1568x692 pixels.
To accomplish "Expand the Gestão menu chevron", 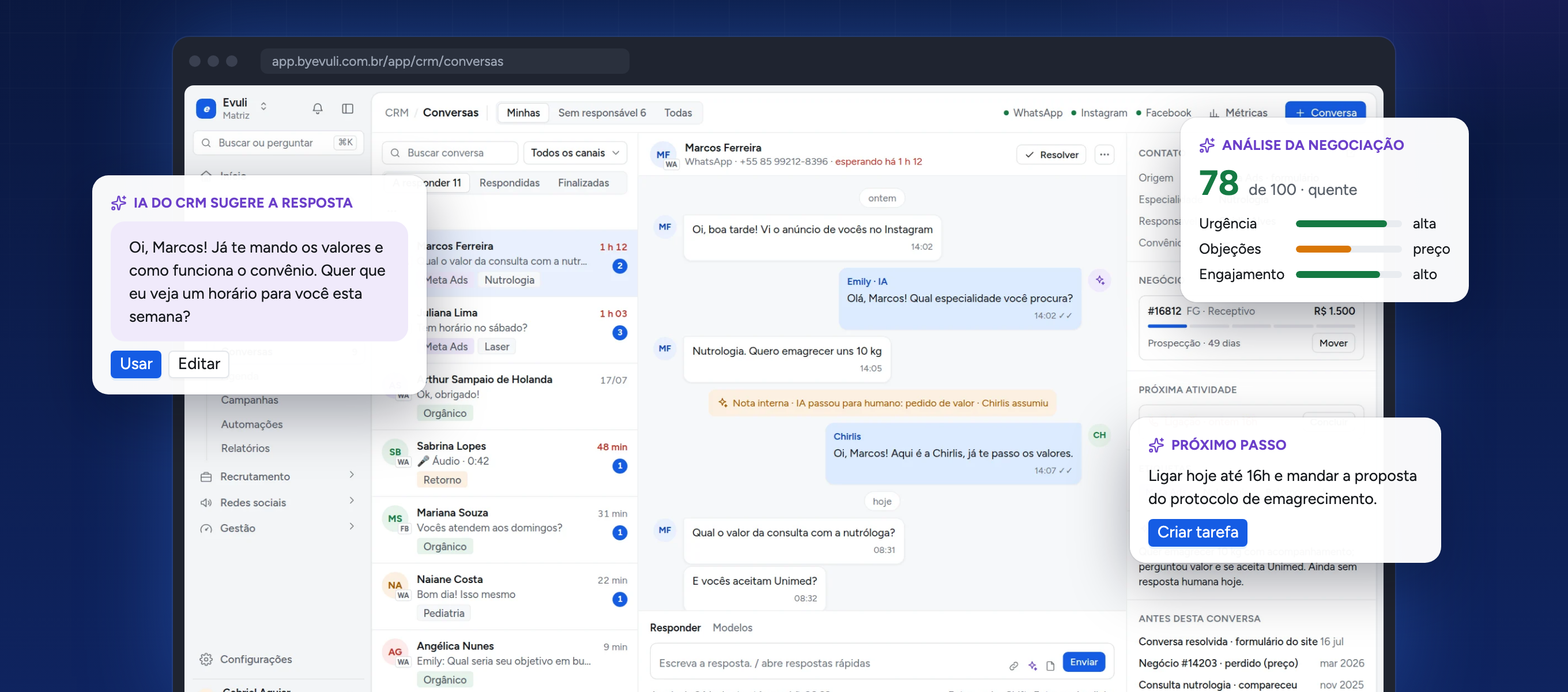I will click(x=352, y=526).
